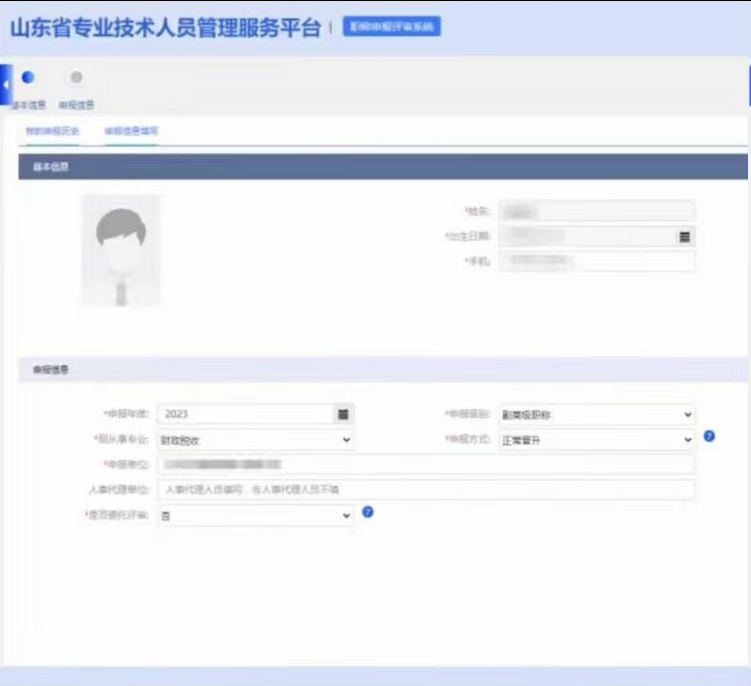Click into the 手机 phone number field

pyautogui.click(x=596, y=261)
